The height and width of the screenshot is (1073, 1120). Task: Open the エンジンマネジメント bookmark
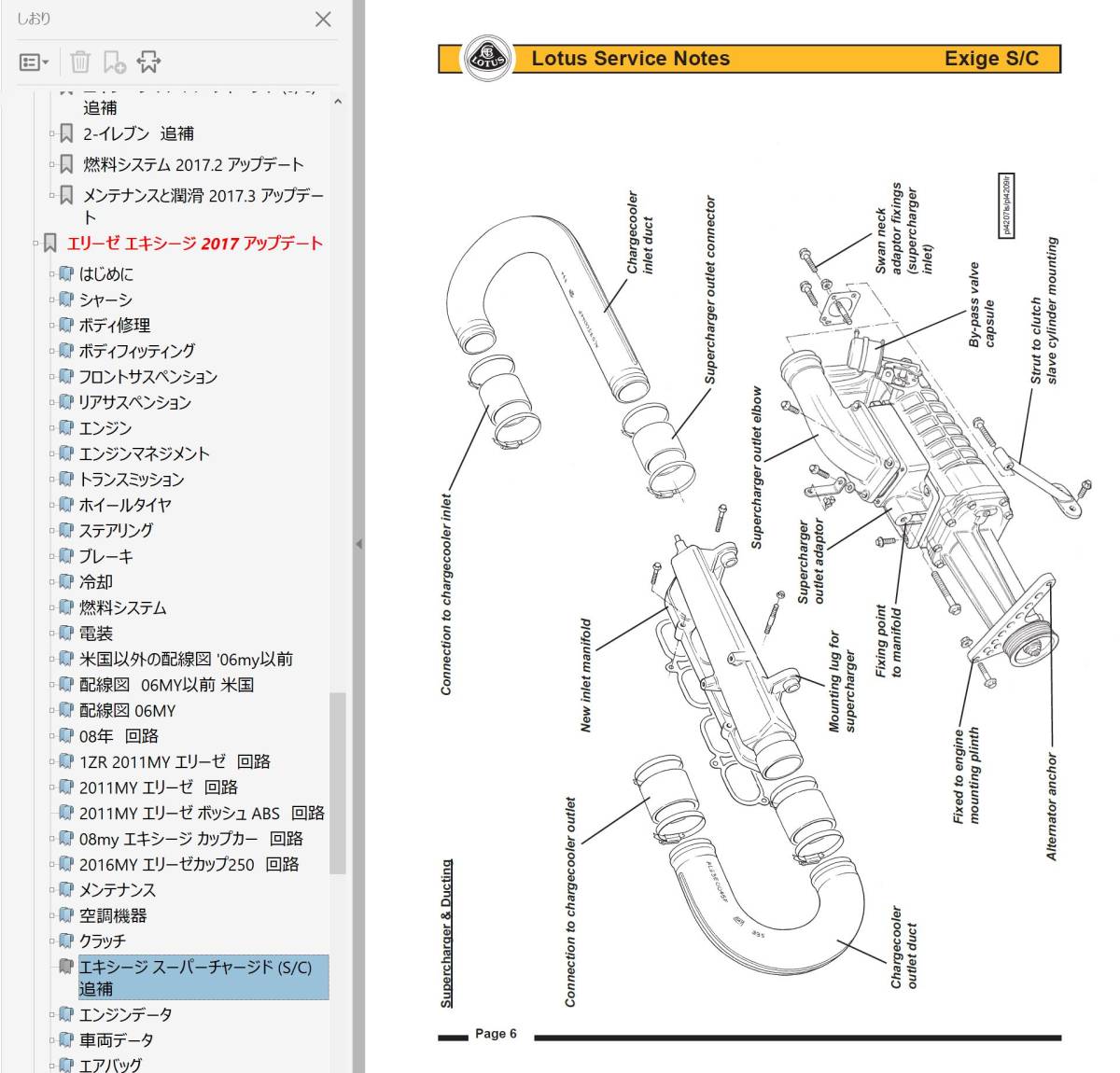pyautogui.click(x=144, y=453)
